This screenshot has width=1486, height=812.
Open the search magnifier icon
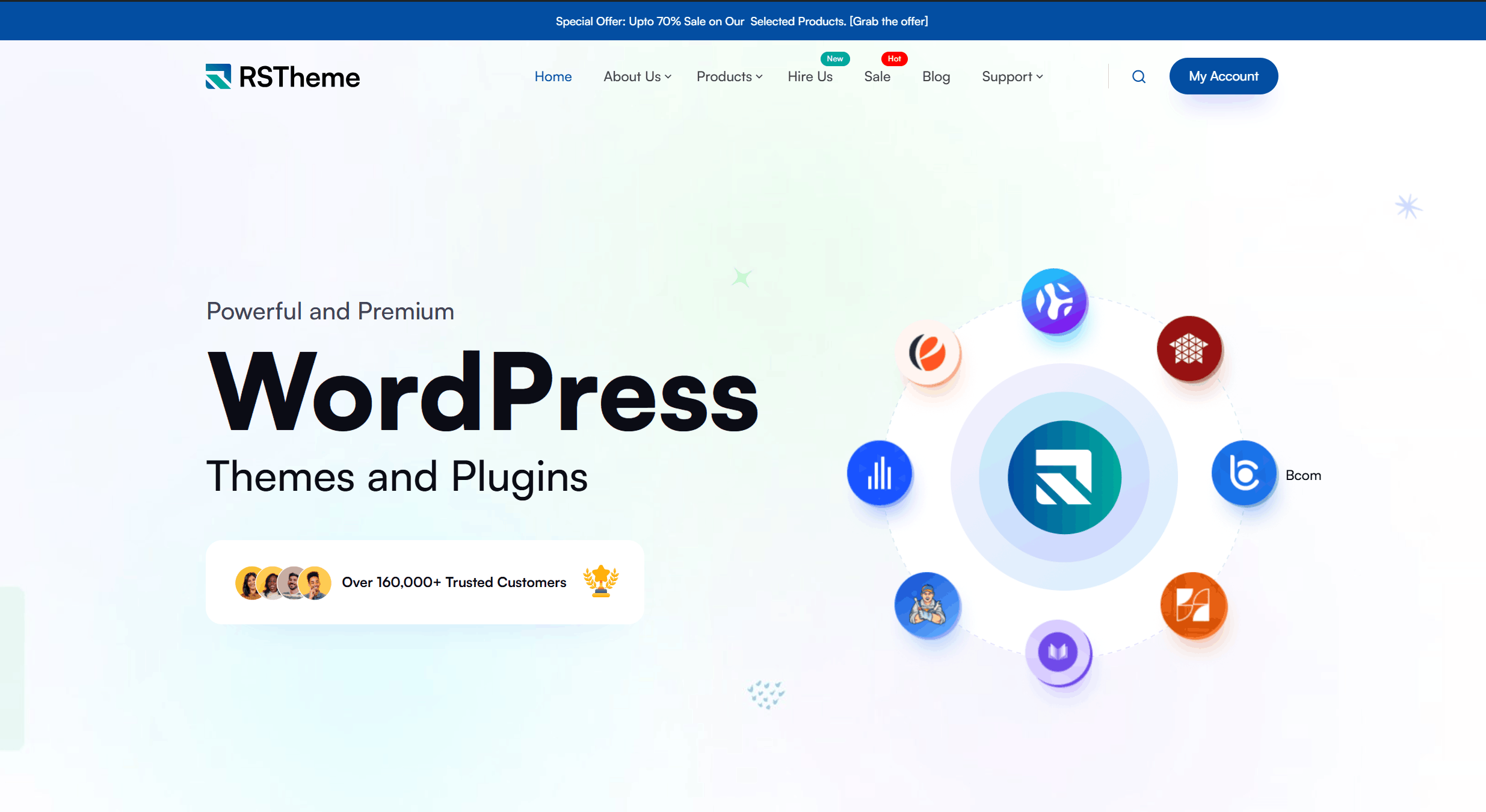[1138, 76]
